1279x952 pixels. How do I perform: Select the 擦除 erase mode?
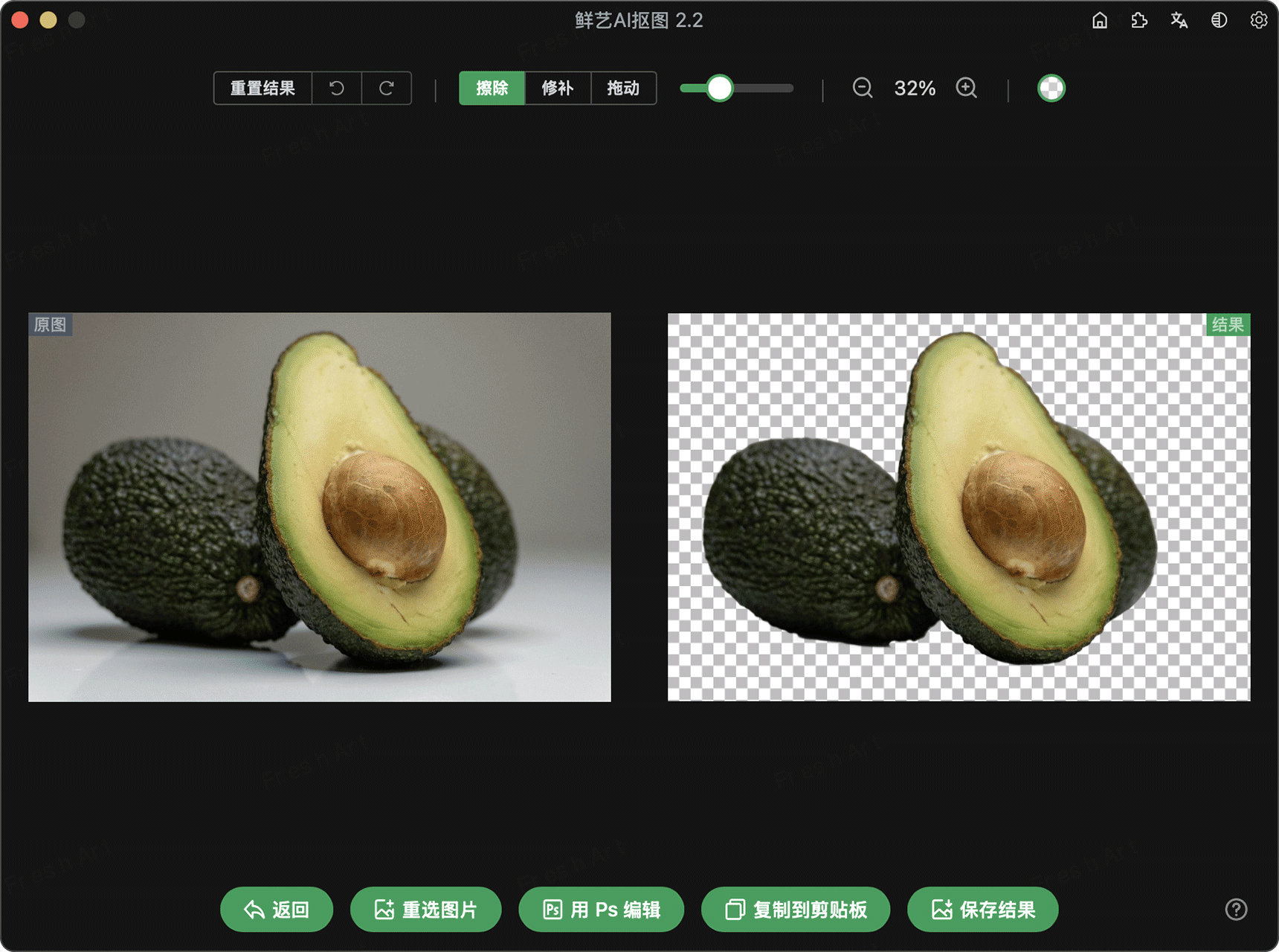pos(492,89)
